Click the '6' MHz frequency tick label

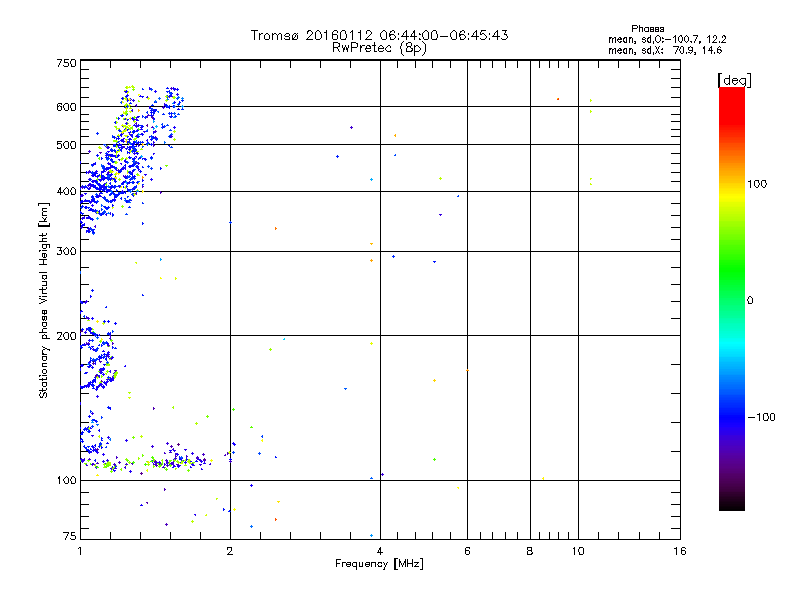467,551
